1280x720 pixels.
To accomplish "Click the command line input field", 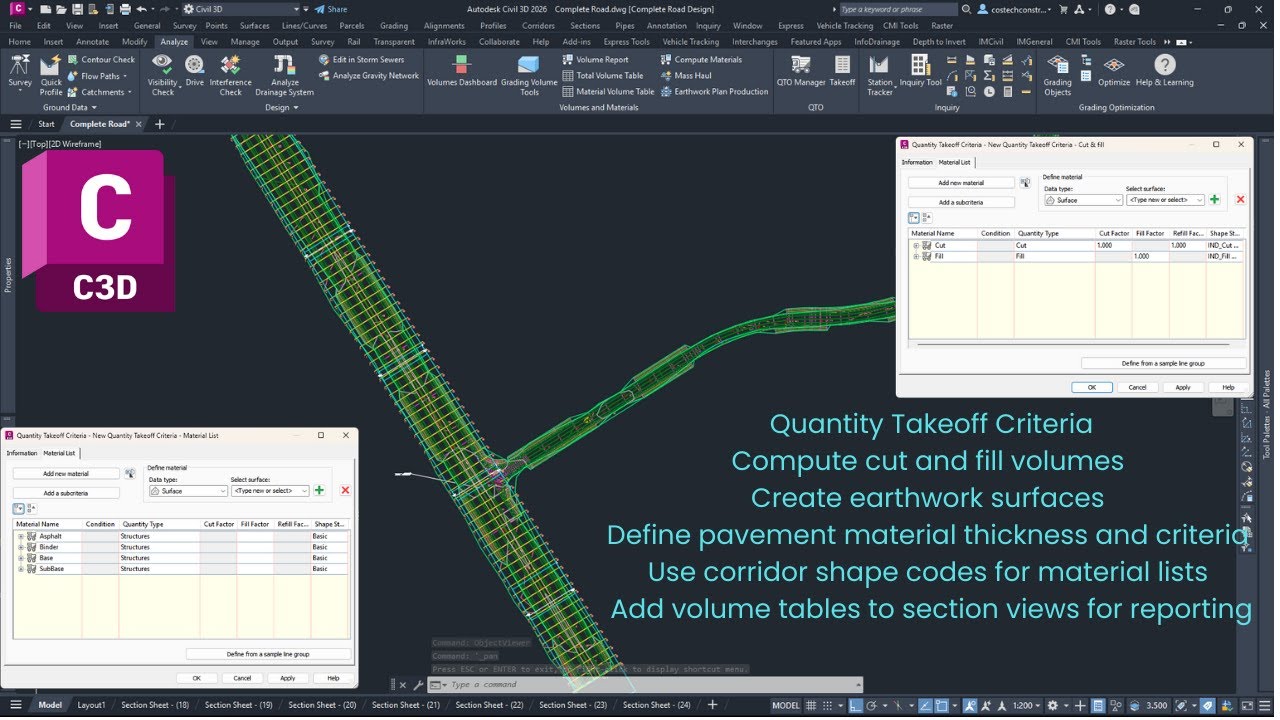I will pos(650,685).
